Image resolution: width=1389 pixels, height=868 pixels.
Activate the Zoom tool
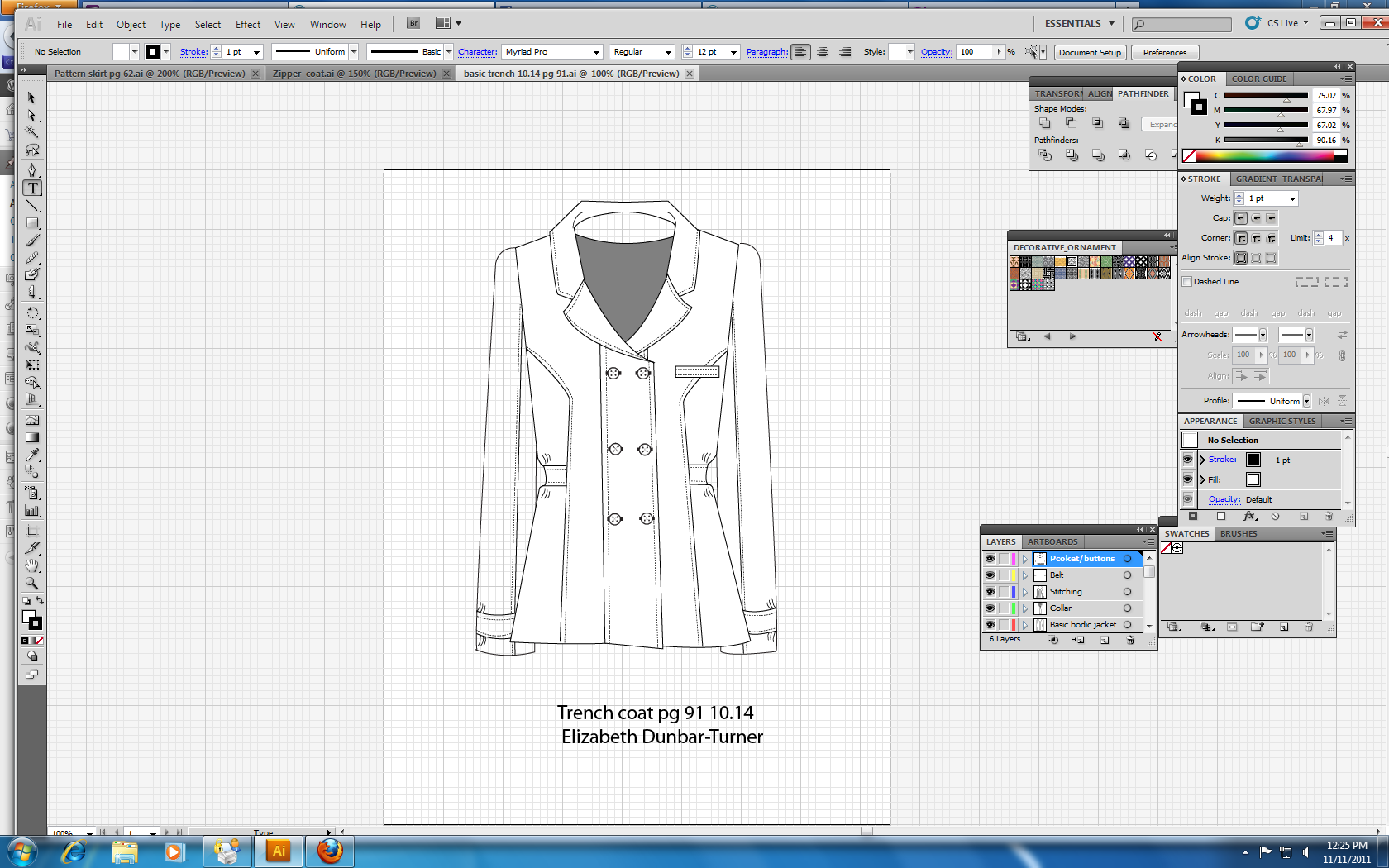click(x=33, y=583)
